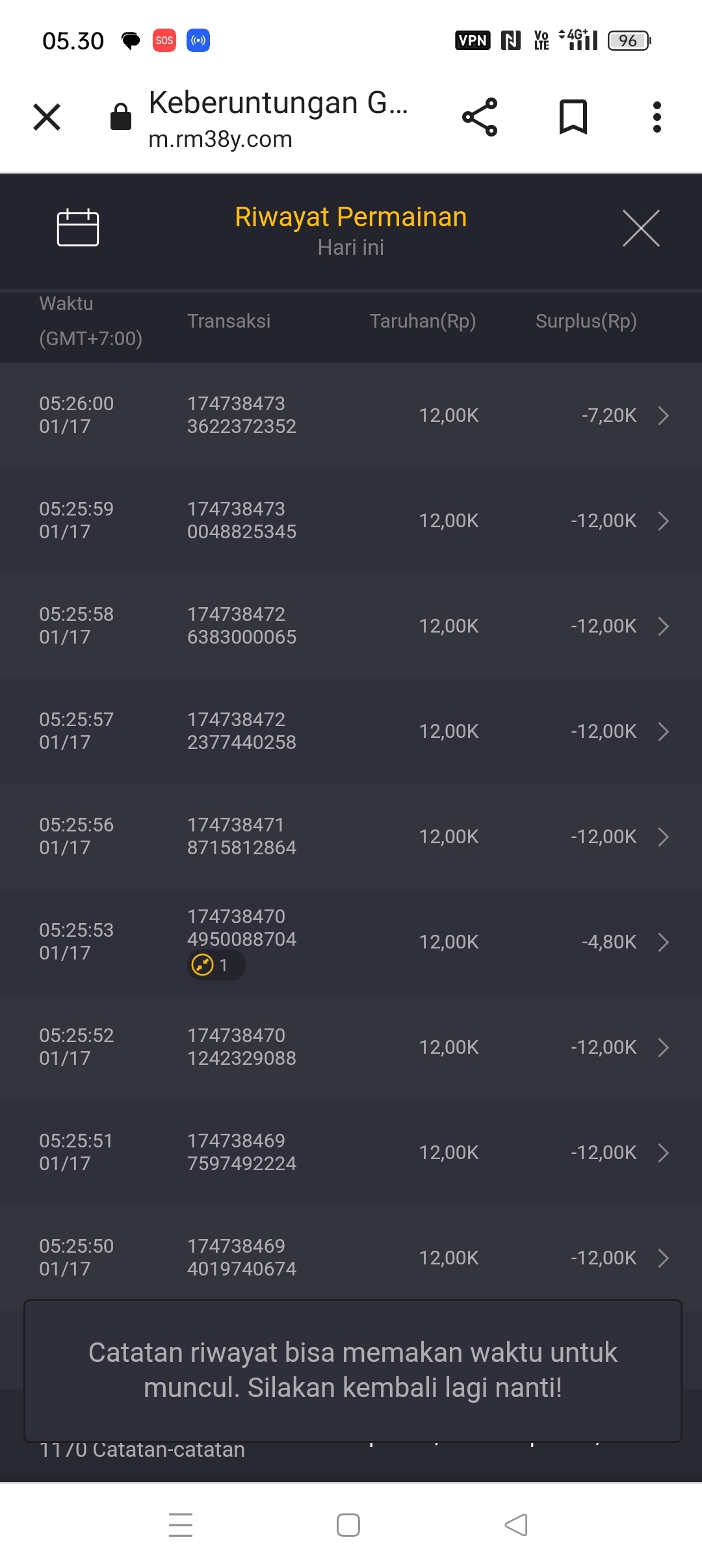This screenshot has width=702, height=1568.
Task: Tap the Taruhan(Rp) column header
Action: click(422, 321)
